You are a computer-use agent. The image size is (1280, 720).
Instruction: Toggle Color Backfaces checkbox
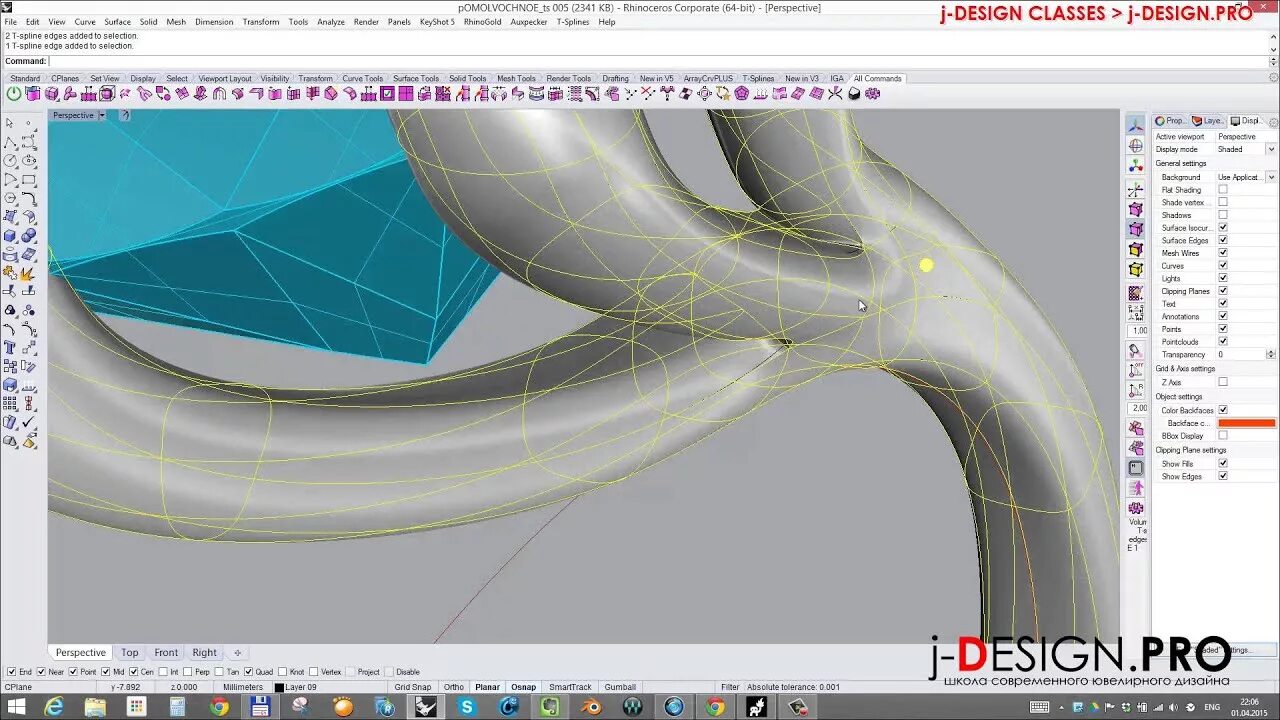tap(1222, 410)
